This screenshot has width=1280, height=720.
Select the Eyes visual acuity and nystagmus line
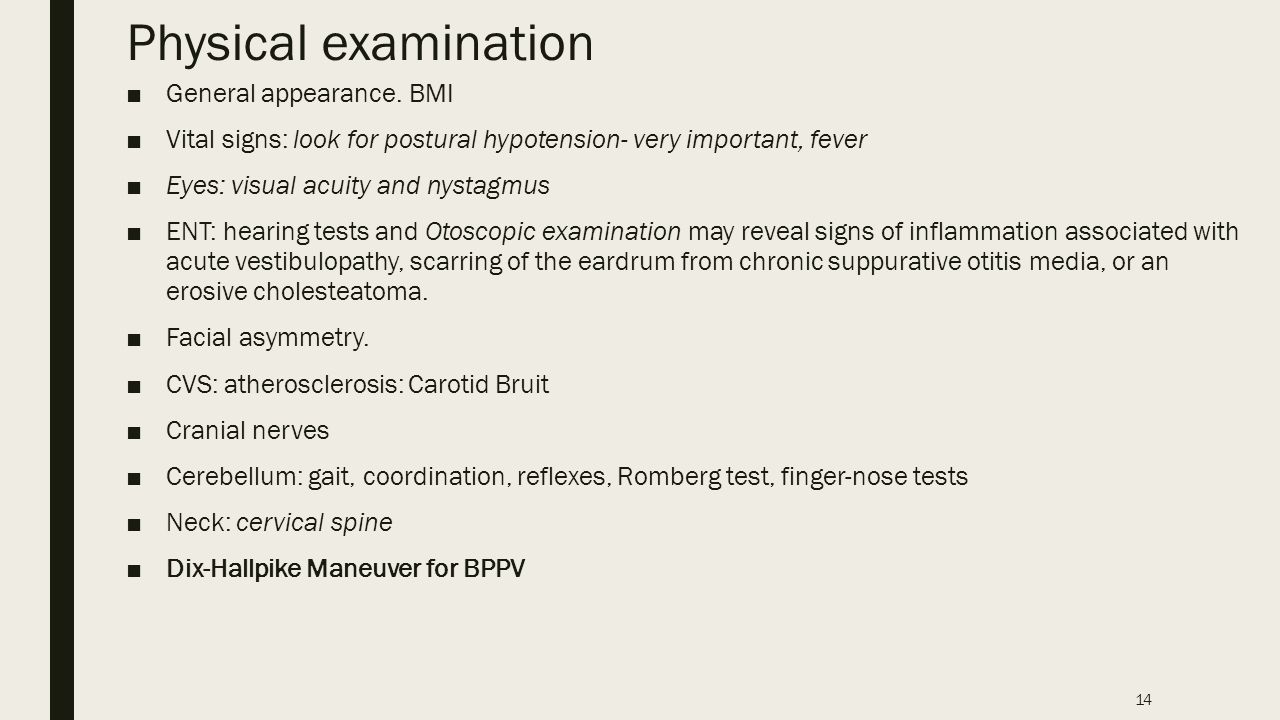tap(358, 186)
